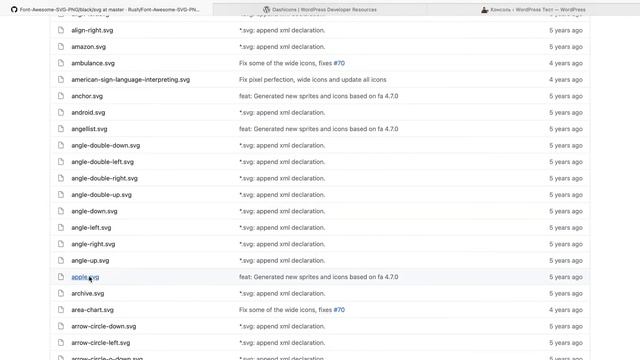Open angle-double-down.svg file
This screenshot has width=640, height=360.
(106, 145)
